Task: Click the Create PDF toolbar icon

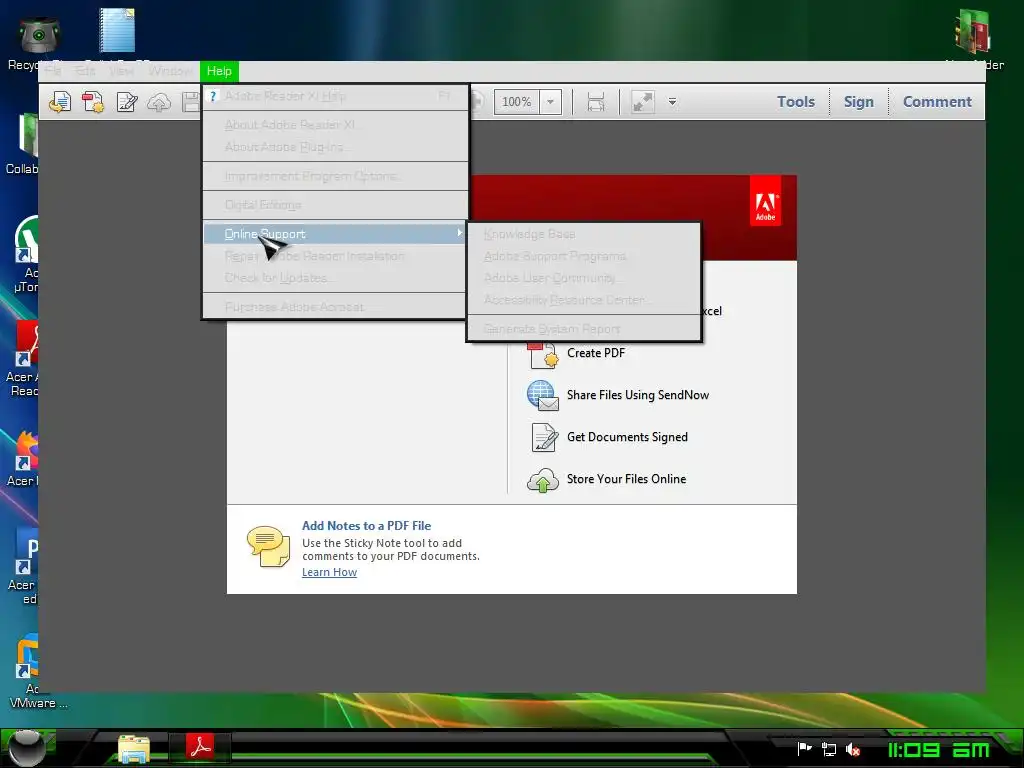Action: pos(93,102)
